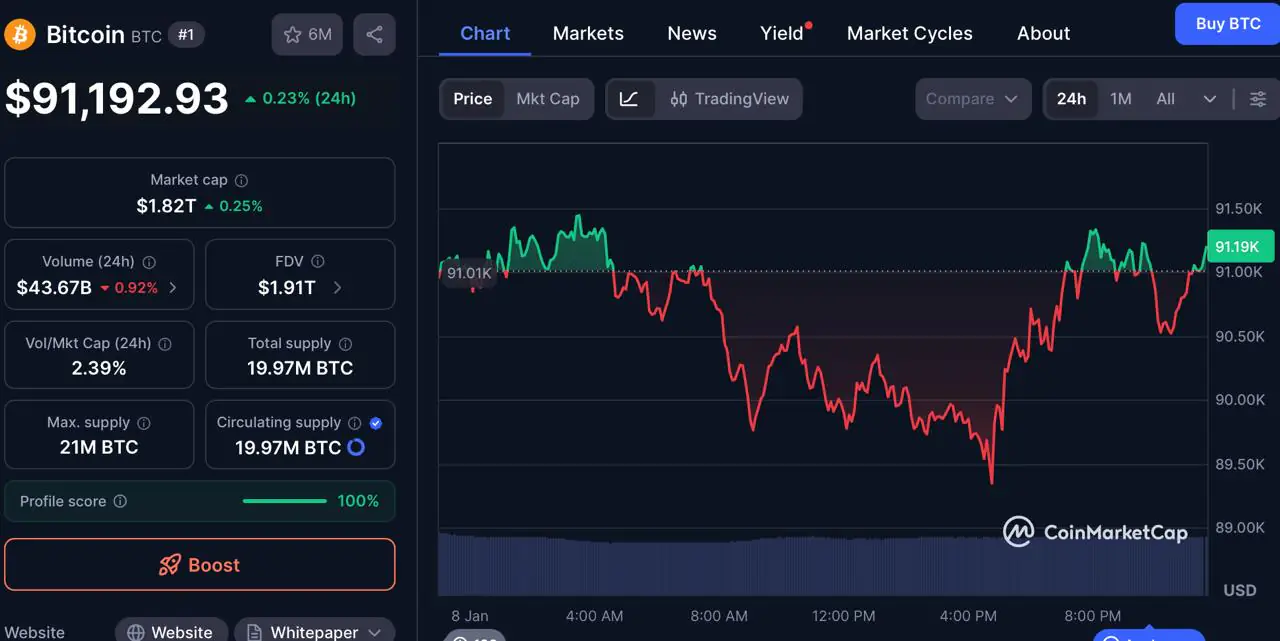Click the Profile score info icon
Viewport: 1280px width, 641px height.
[120, 501]
